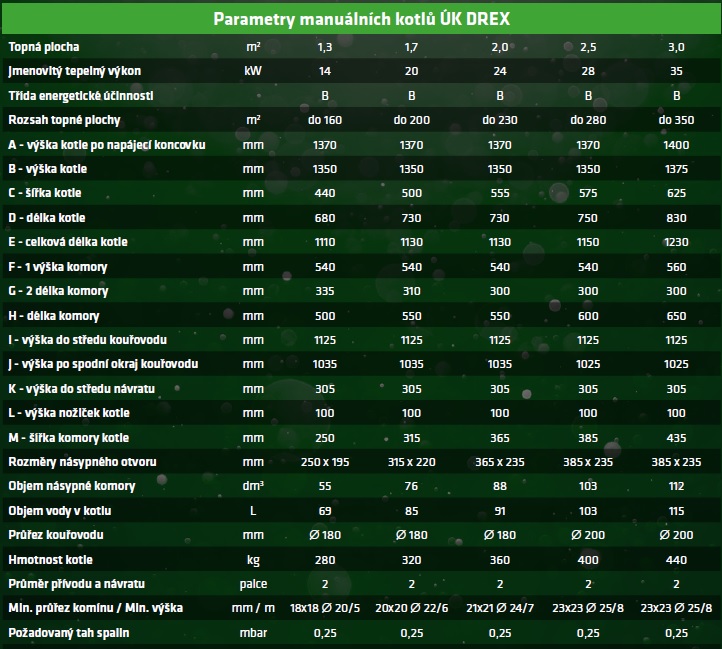The height and width of the screenshot is (649, 722).
Task: Click the 'Jmenovitý tepelný výkon' label
Action: click(75, 71)
